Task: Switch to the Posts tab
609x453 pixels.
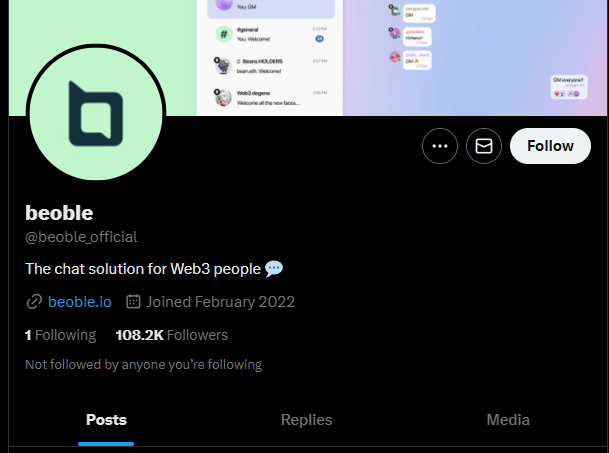Action: pyautogui.click(x=106, y=420)
